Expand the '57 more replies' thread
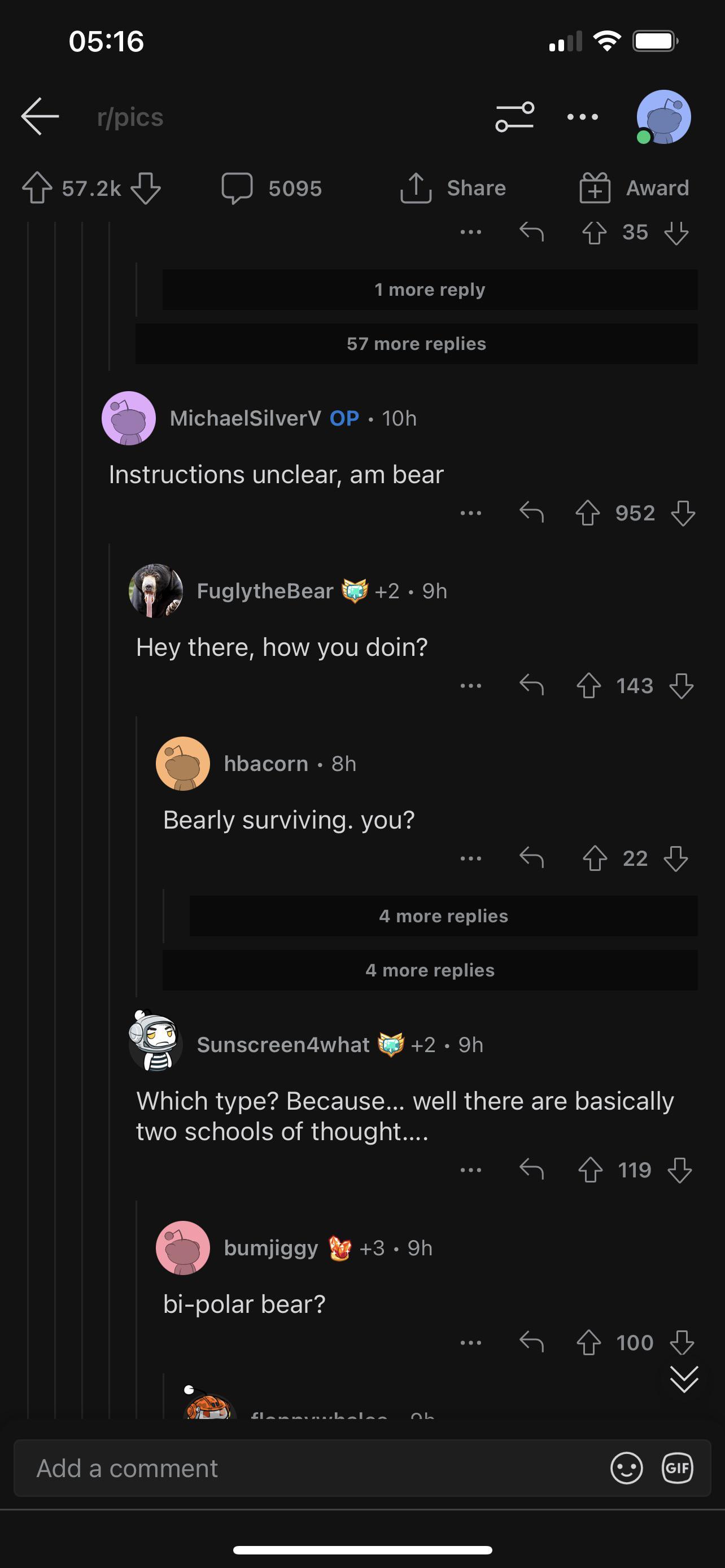The width and height of the screenshot is (725, 1568). [416, 343]
